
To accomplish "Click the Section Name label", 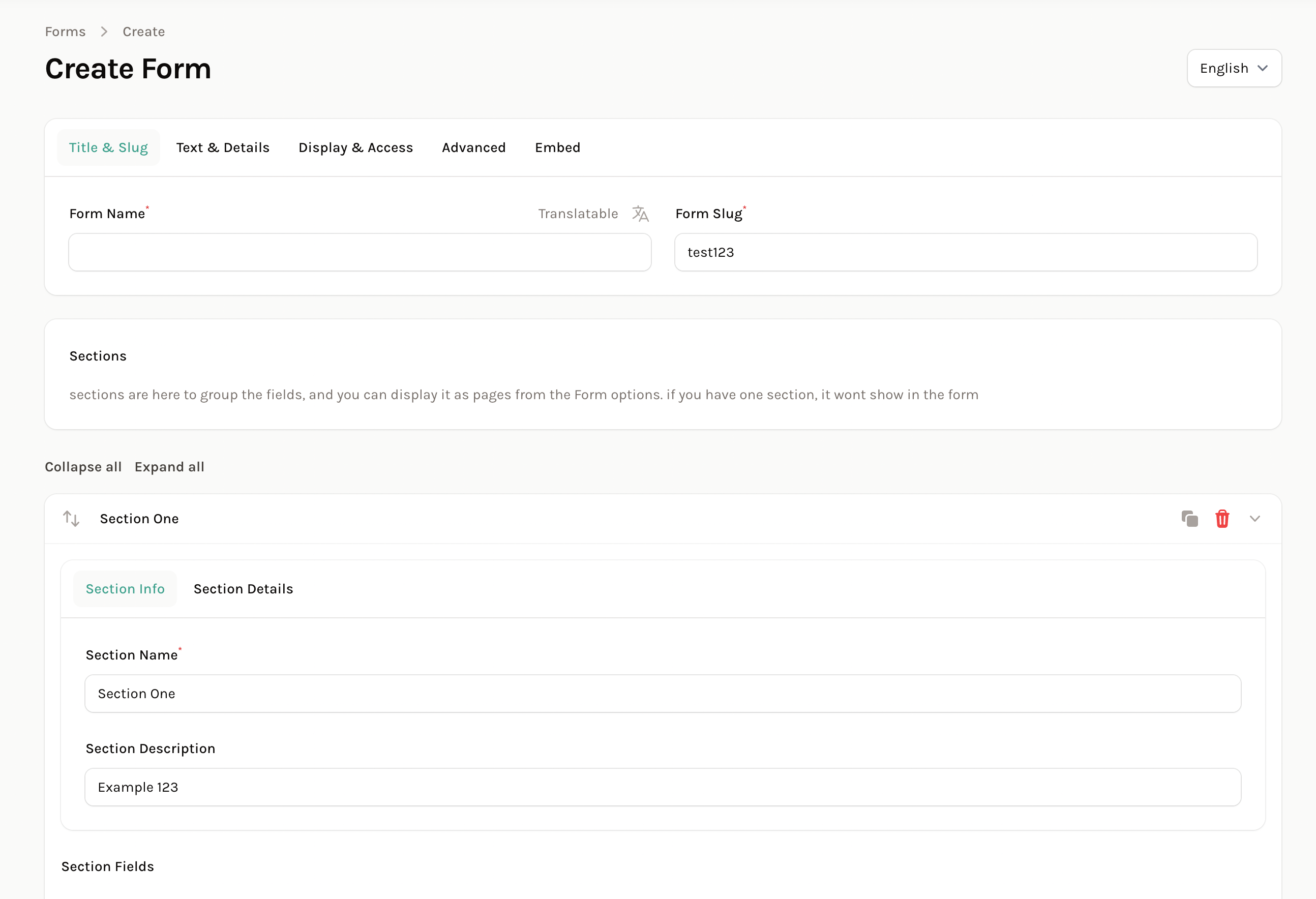I will (131, 655).
